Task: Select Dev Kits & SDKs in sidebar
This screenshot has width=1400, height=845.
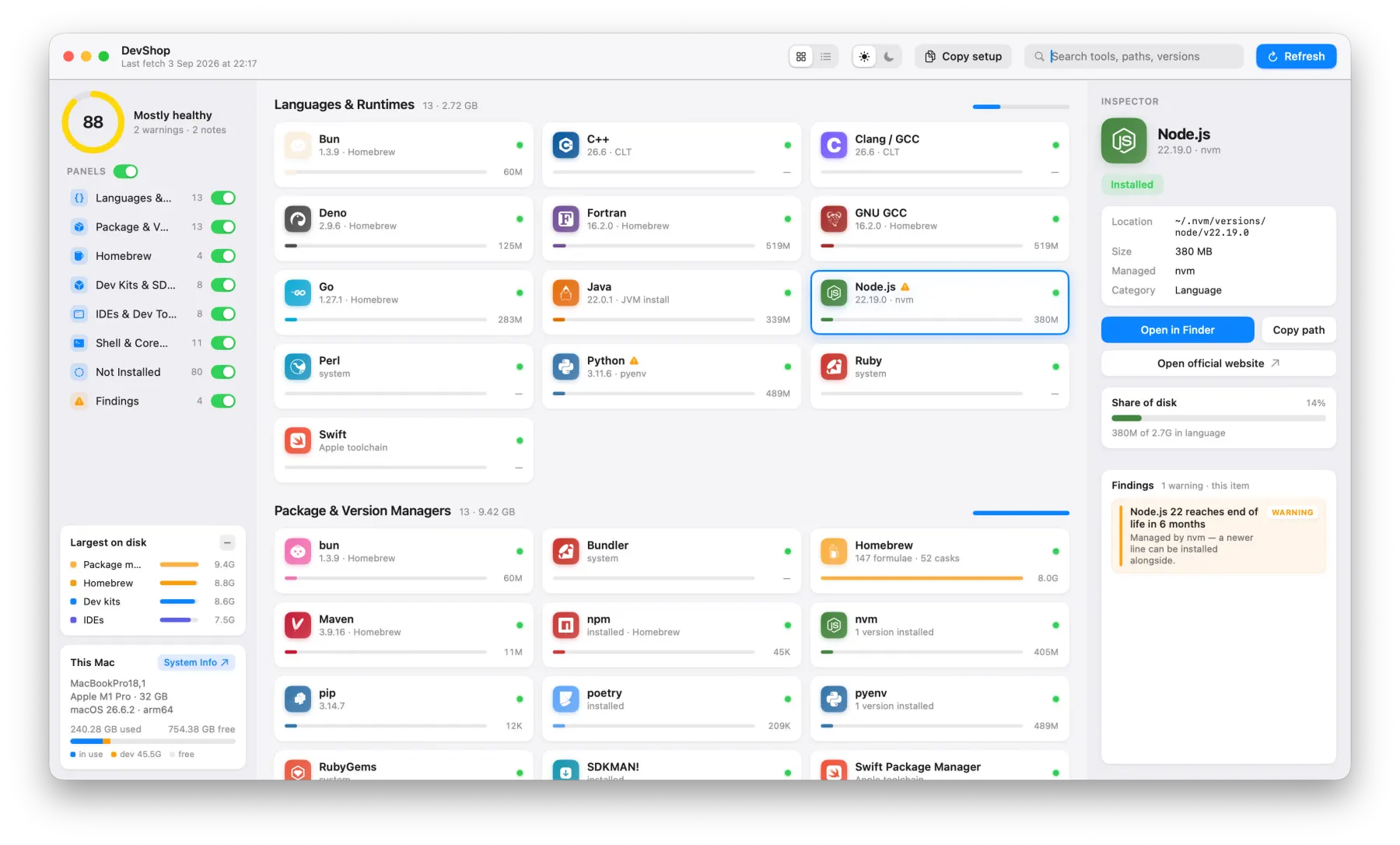Action: pos(135,285)
